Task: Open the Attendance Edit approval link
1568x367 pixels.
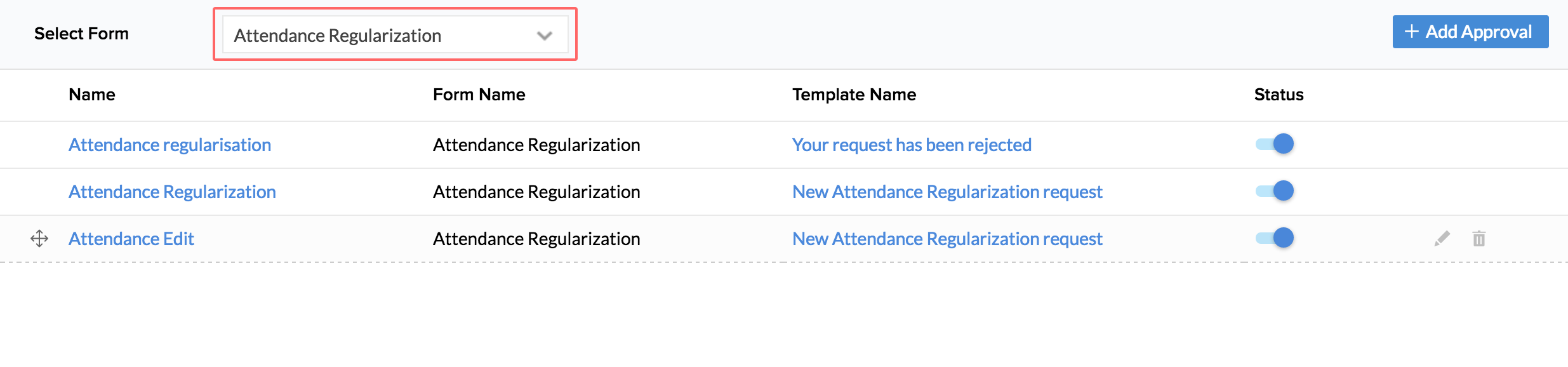Action: click(131, 239)
